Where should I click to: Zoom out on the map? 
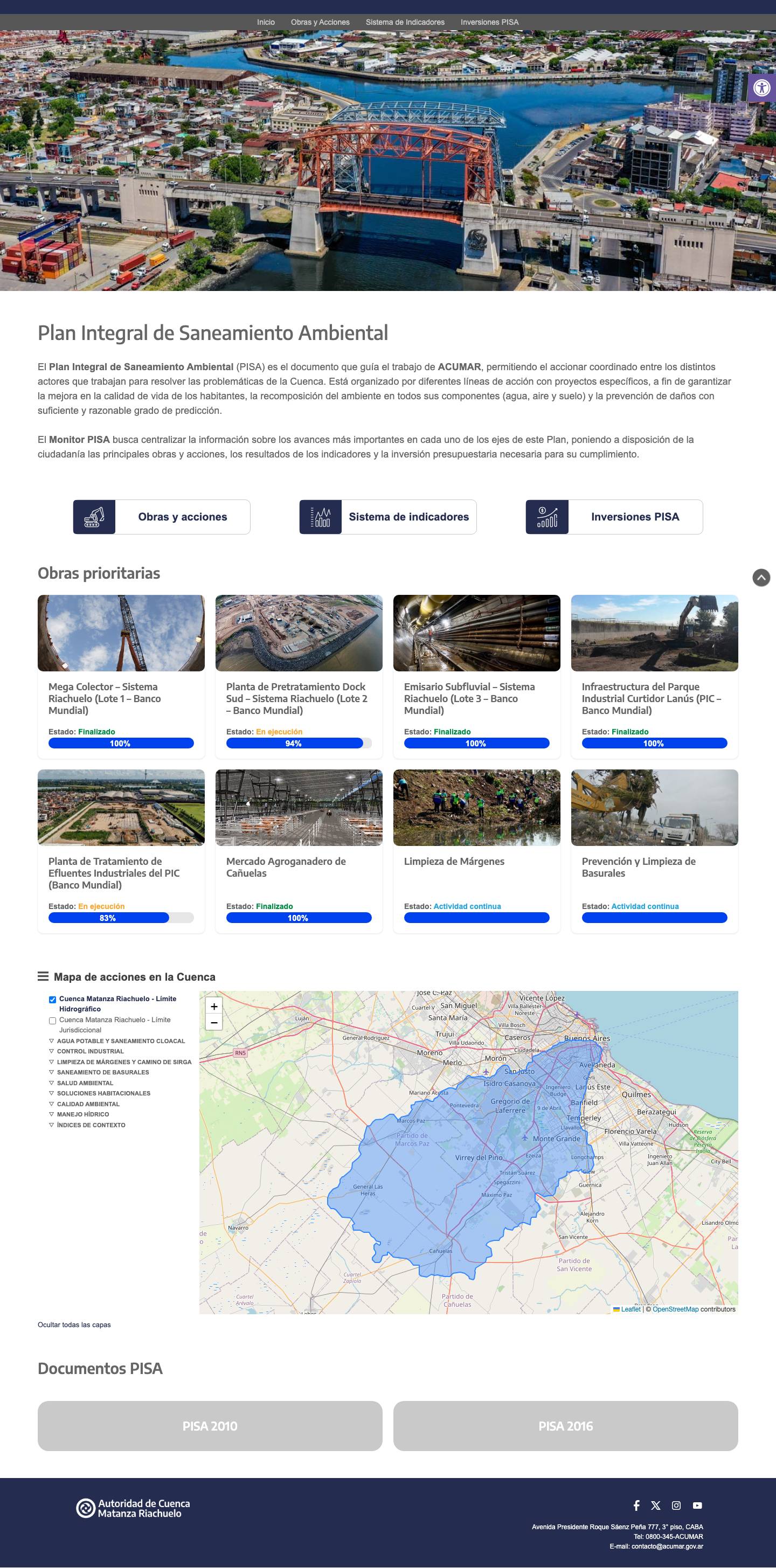[x=213, y=1023]
